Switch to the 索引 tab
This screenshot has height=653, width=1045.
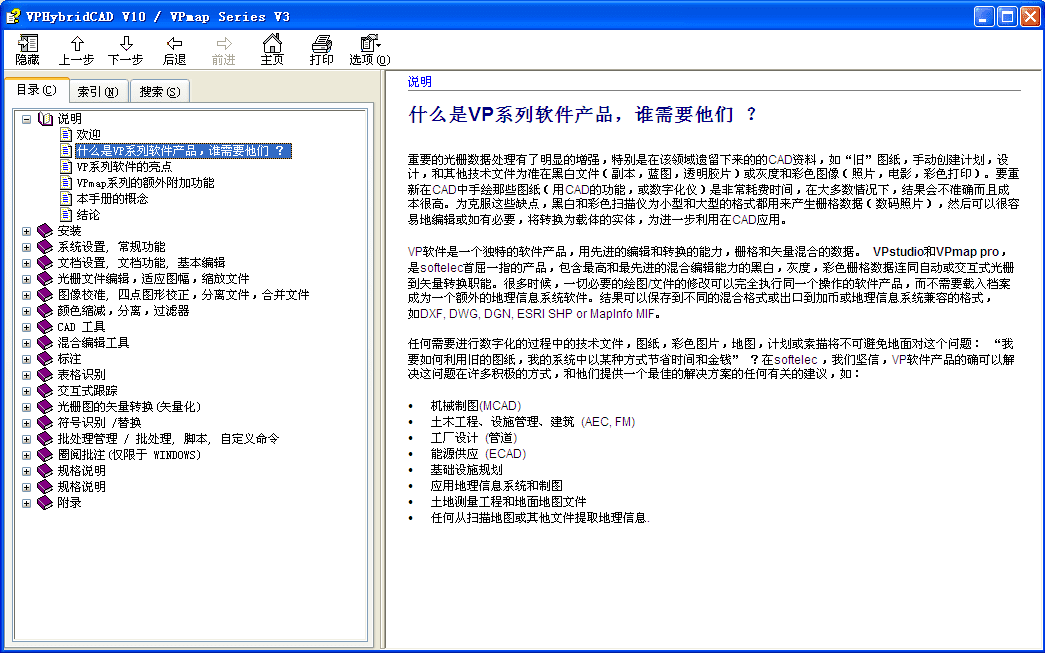click(x=98, y=91)
